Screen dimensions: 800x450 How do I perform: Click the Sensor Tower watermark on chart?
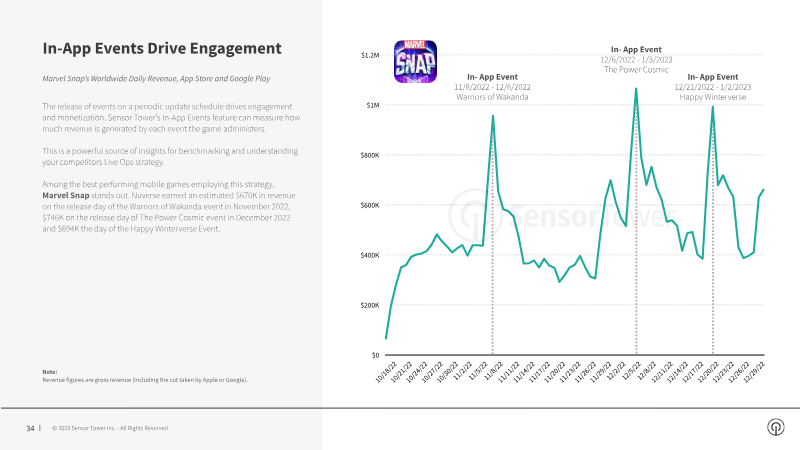pos(561,215)
